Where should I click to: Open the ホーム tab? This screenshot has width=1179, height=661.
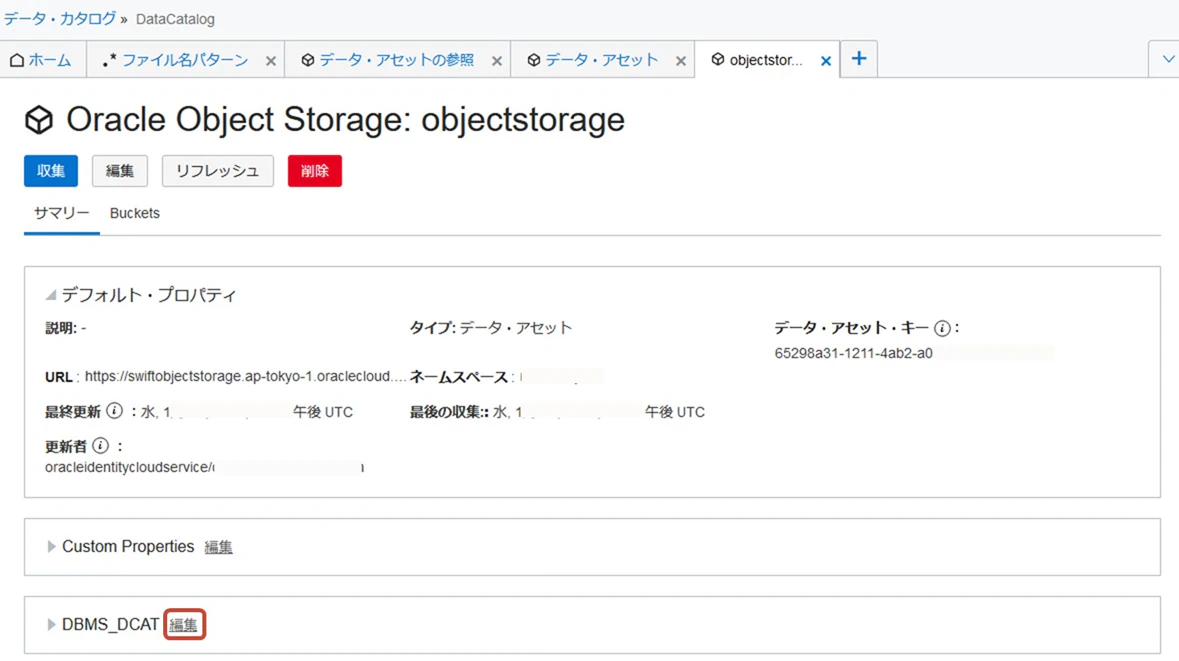point(42,60)
